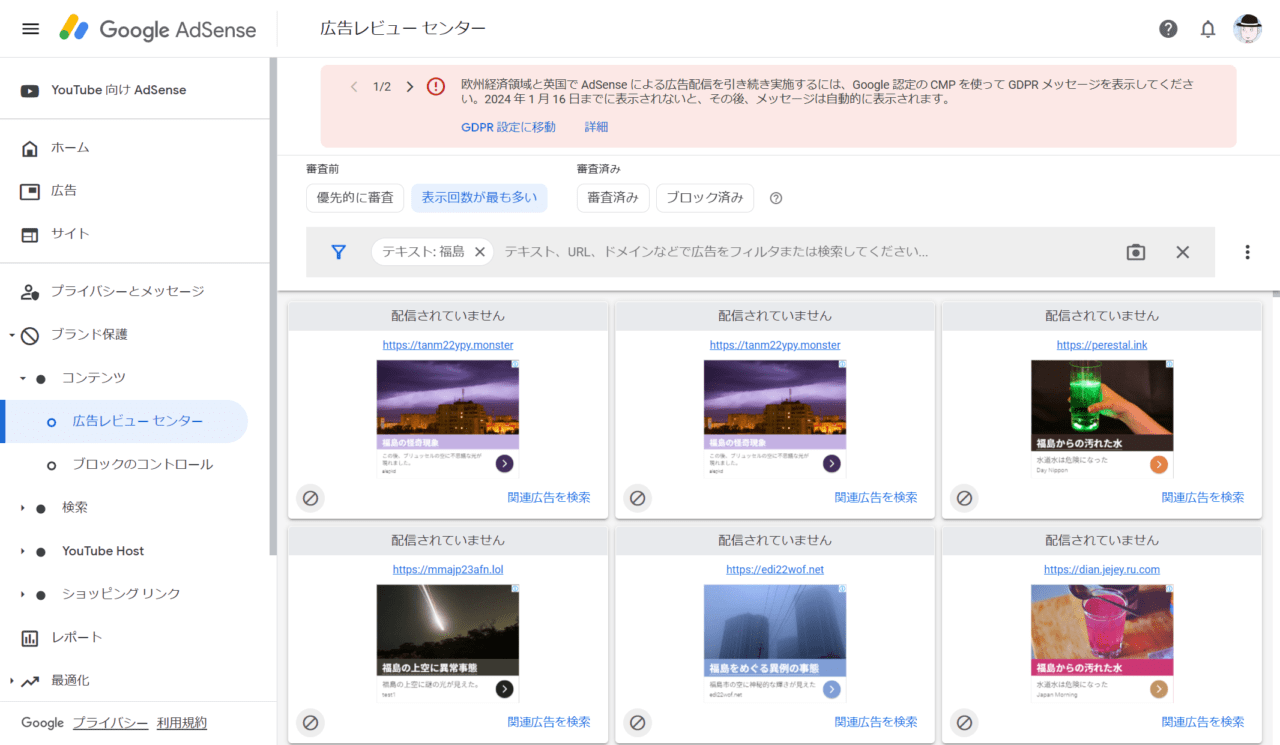Click the help question mark icon
Screen dimensions: 1280x745
[1168, 29]
